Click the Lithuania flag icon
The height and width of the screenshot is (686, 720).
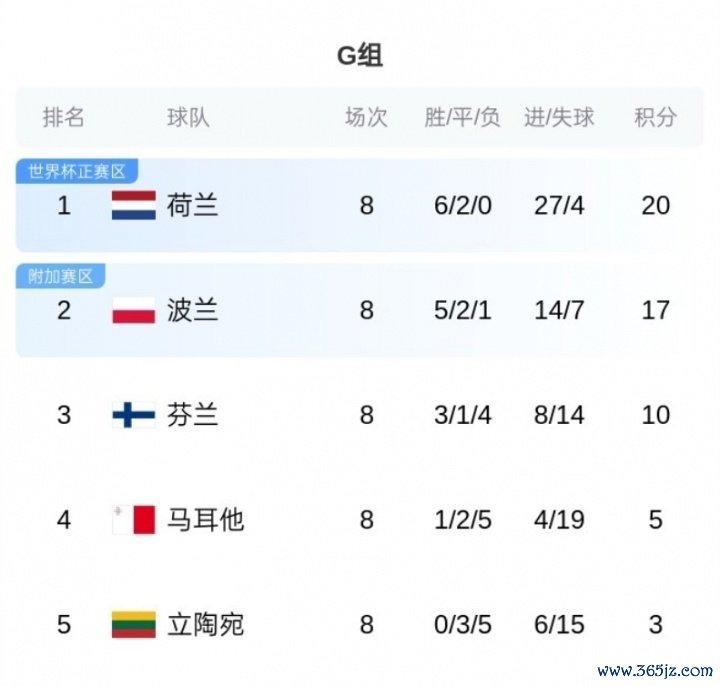(133, 624)
